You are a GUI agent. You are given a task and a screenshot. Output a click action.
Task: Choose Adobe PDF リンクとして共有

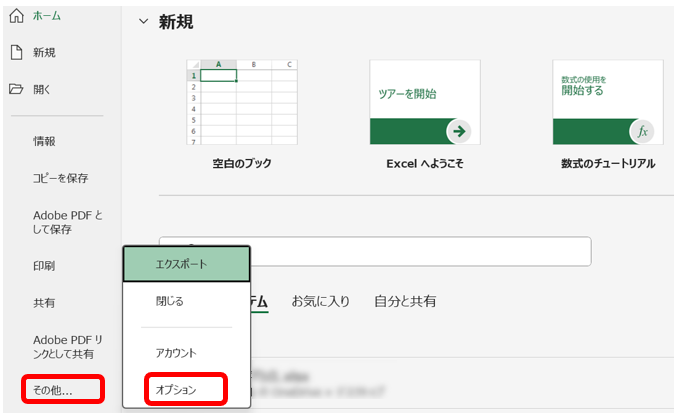point(68,347)
